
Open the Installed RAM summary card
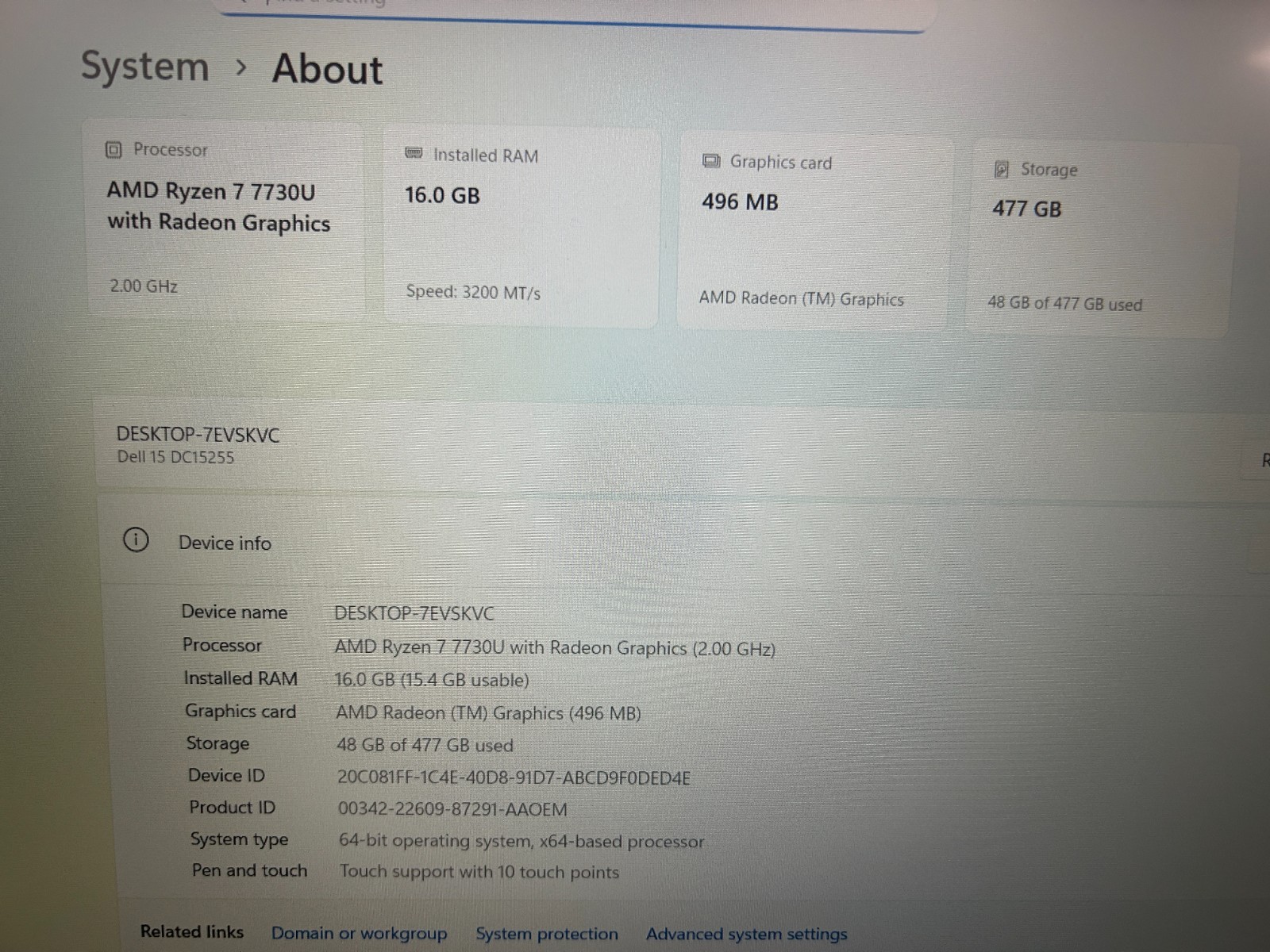pos(522,226)
